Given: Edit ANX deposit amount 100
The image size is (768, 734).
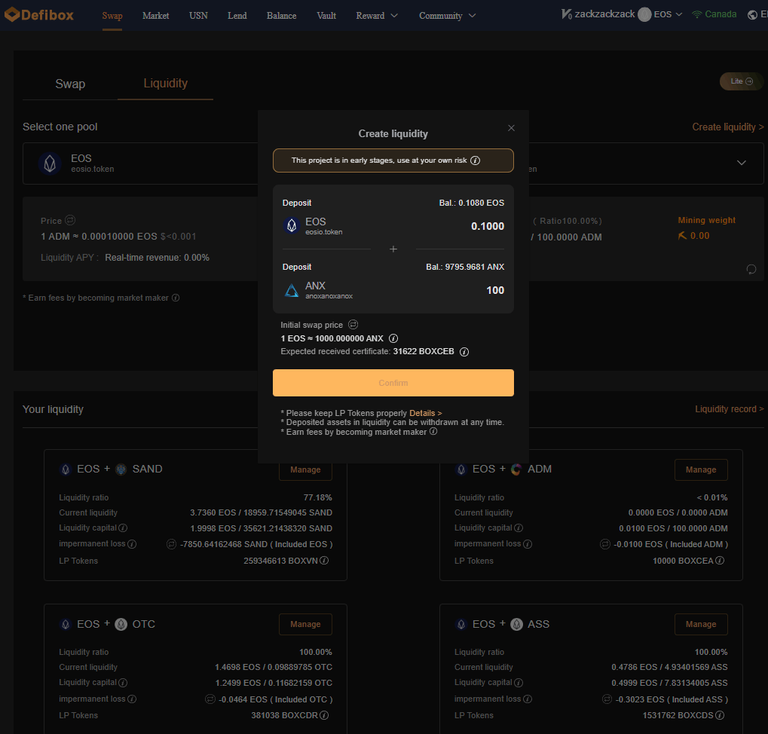Looking at the screenshot, I should tap(495, 290).
